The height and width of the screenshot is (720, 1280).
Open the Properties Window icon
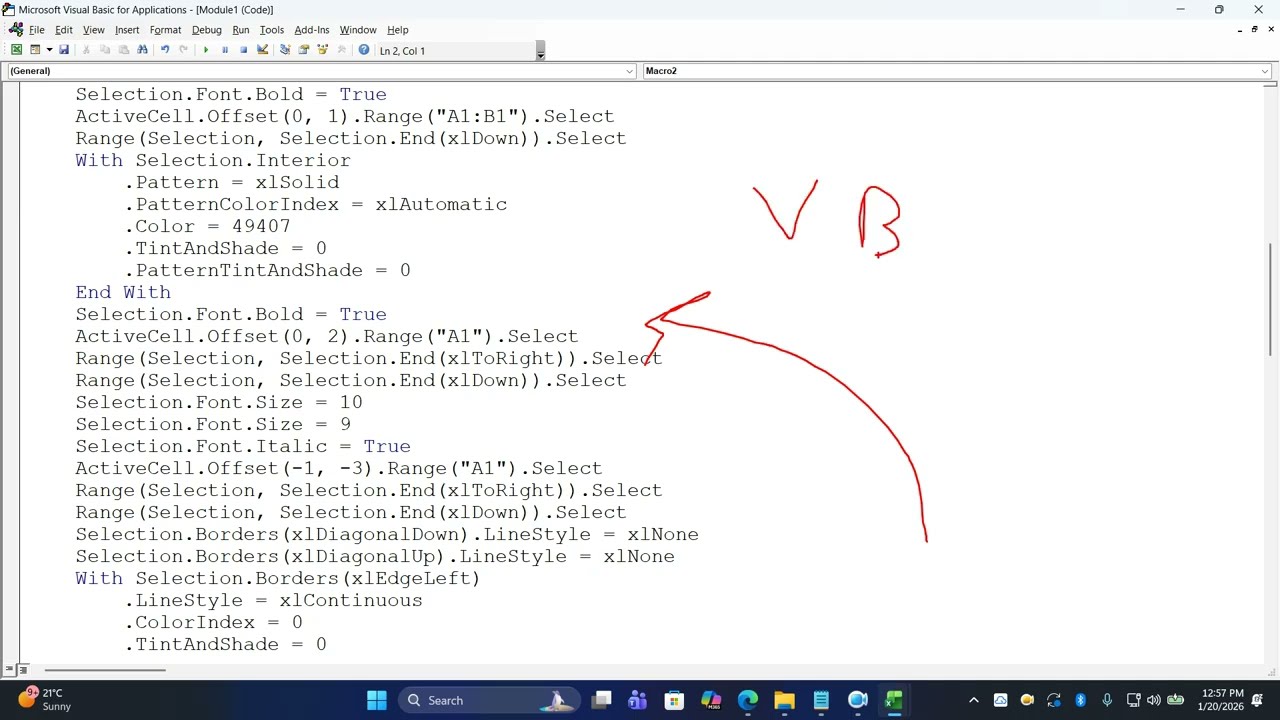pyautogui.click(x=304, y=50)
